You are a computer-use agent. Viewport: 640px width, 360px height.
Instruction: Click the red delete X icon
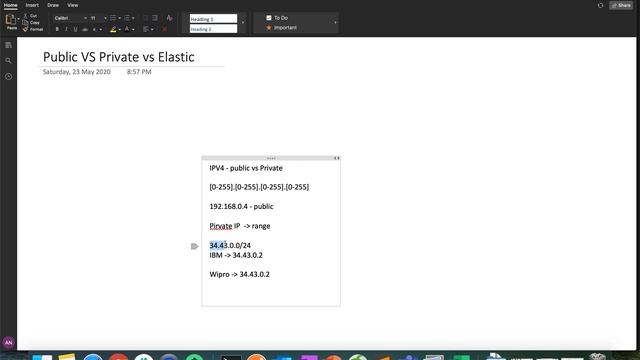(x=164, y=29)
